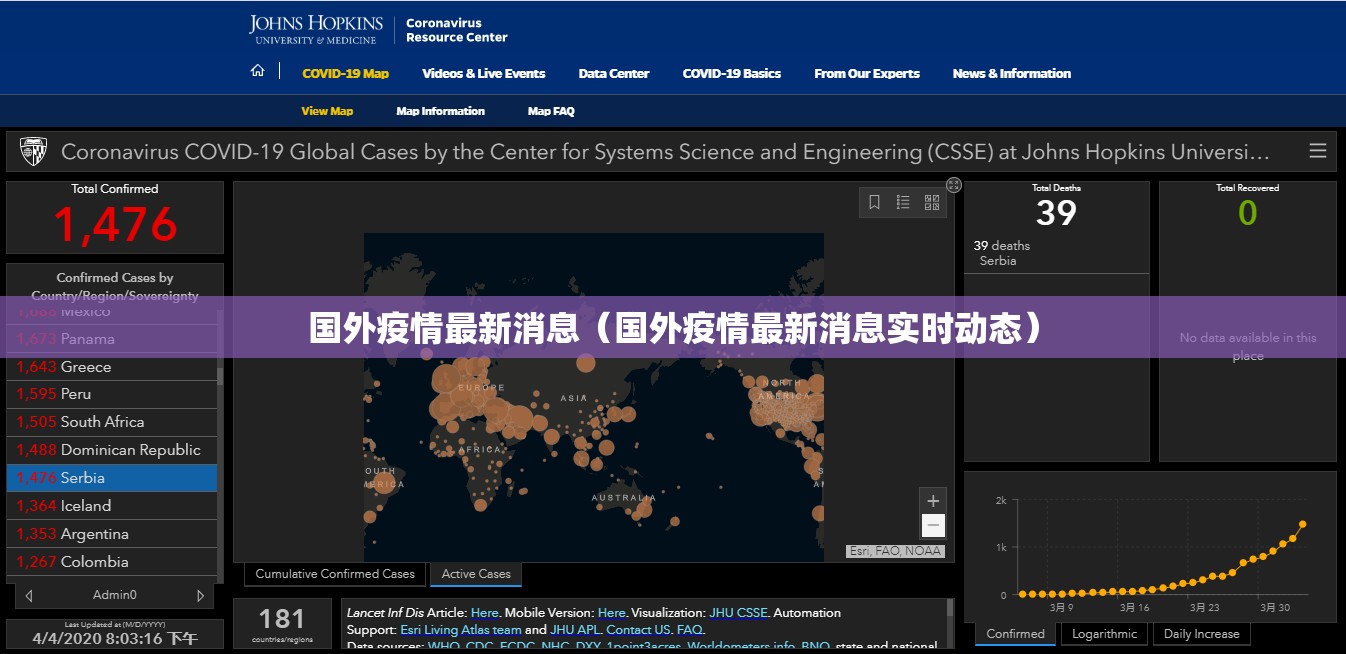Show the map legend list

pyautogui.click(x=903, y=202)
